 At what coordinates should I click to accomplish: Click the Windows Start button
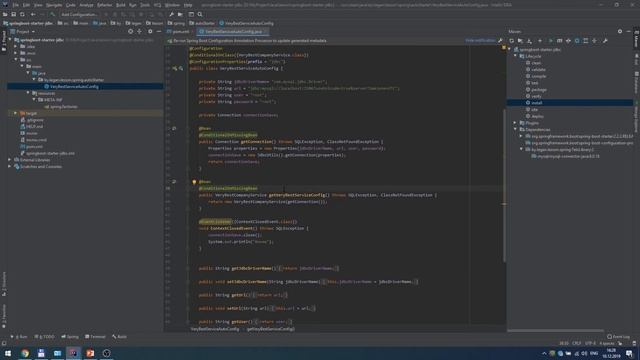[8, 353]
